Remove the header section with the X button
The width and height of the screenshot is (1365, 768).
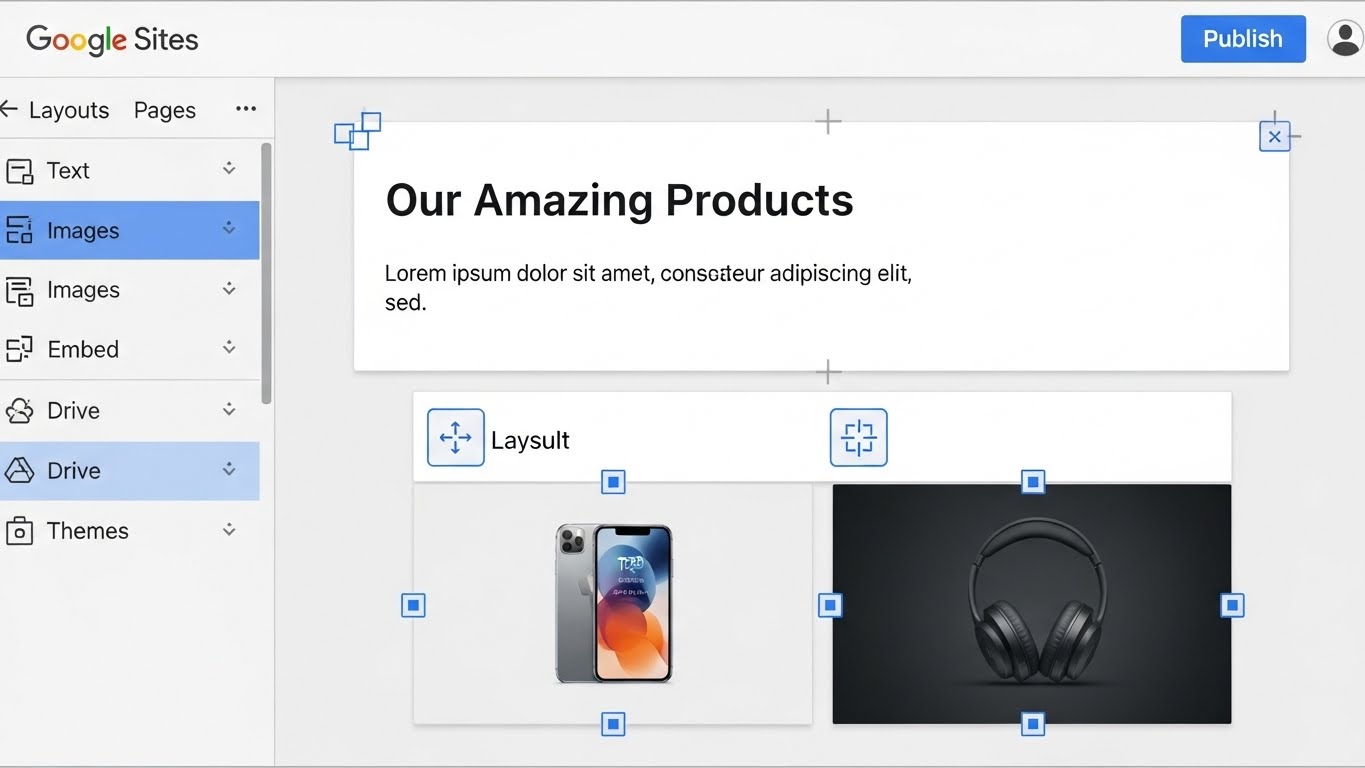pos(1275,135)
